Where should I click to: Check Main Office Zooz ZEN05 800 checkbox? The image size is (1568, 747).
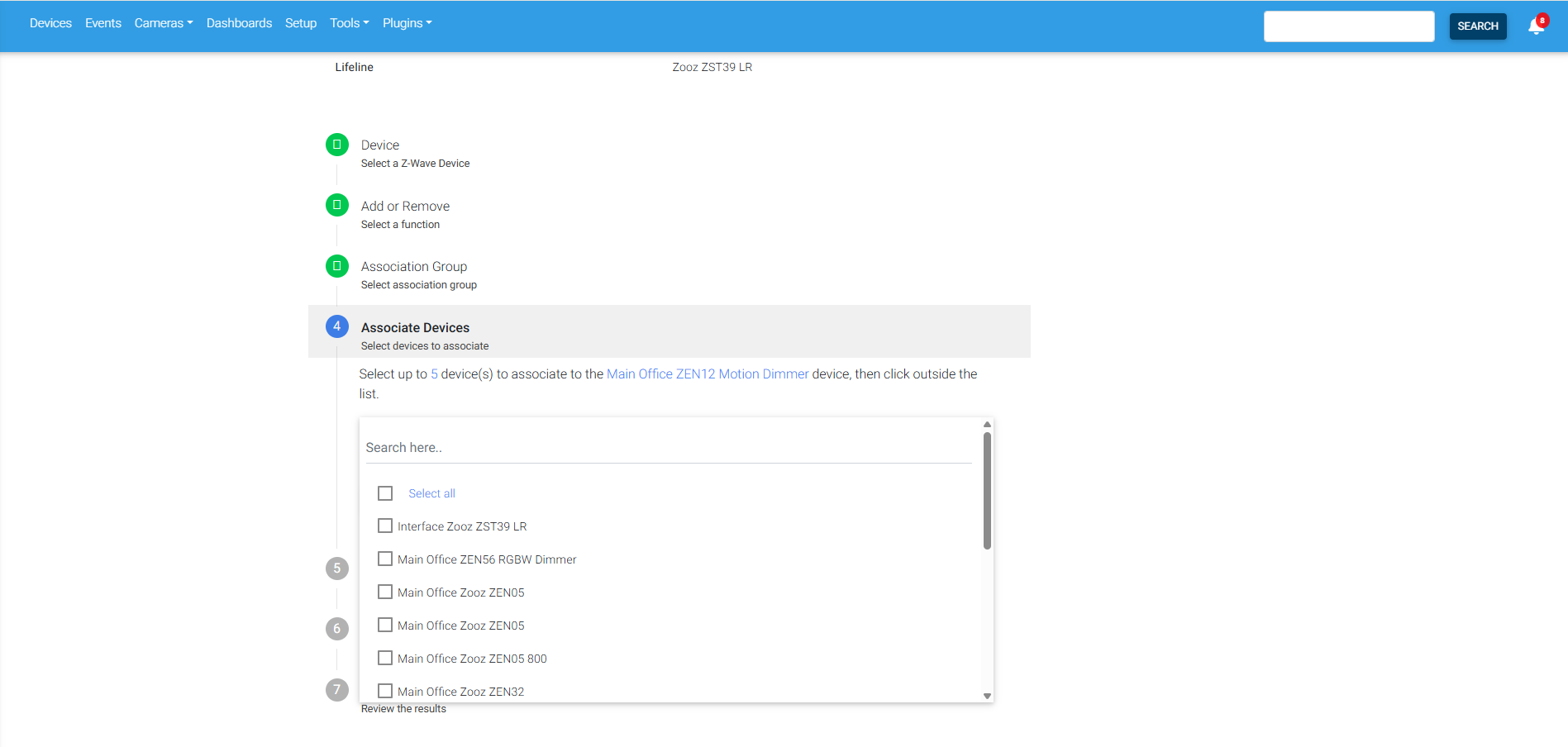[x=385, y=658]
